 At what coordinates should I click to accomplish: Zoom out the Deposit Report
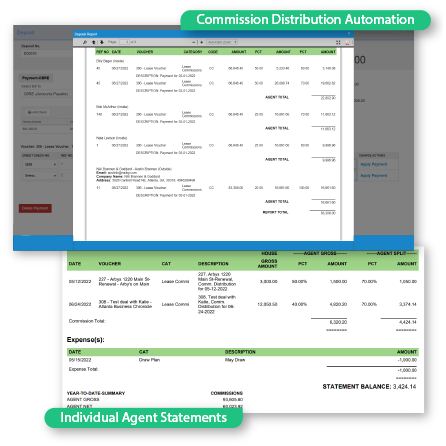(x=194, y=42)
